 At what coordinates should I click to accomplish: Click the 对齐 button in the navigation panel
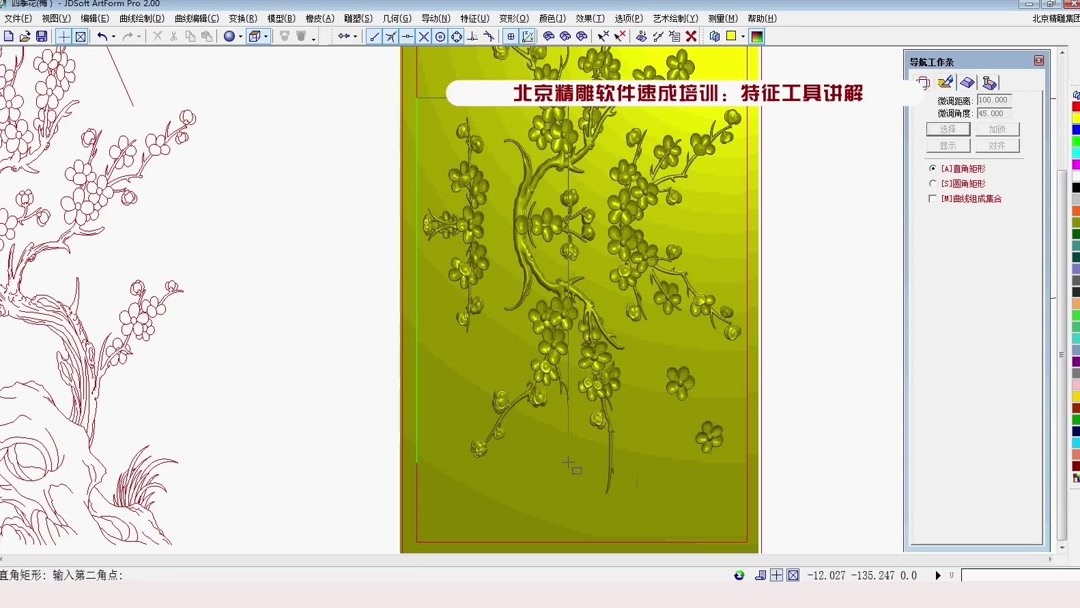tap(996, 145)
